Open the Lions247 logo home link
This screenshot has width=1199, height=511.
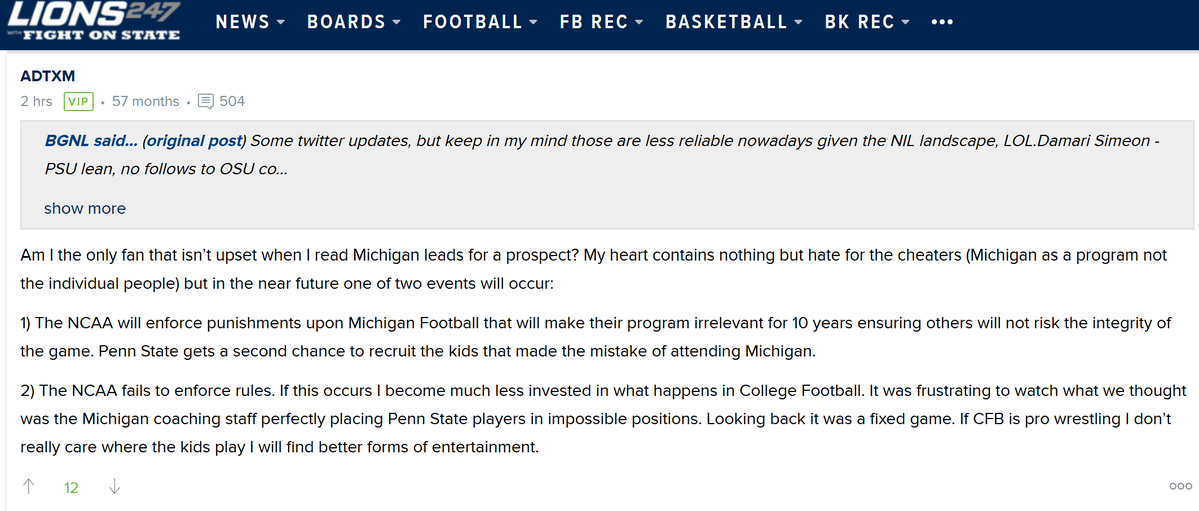[93, 21]
